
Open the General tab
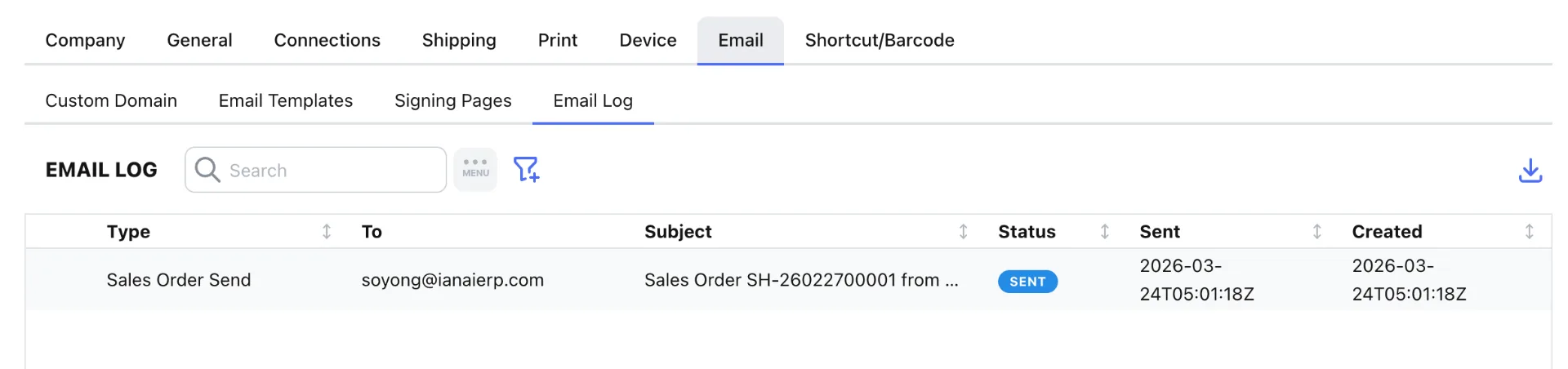tap(199, 40)
